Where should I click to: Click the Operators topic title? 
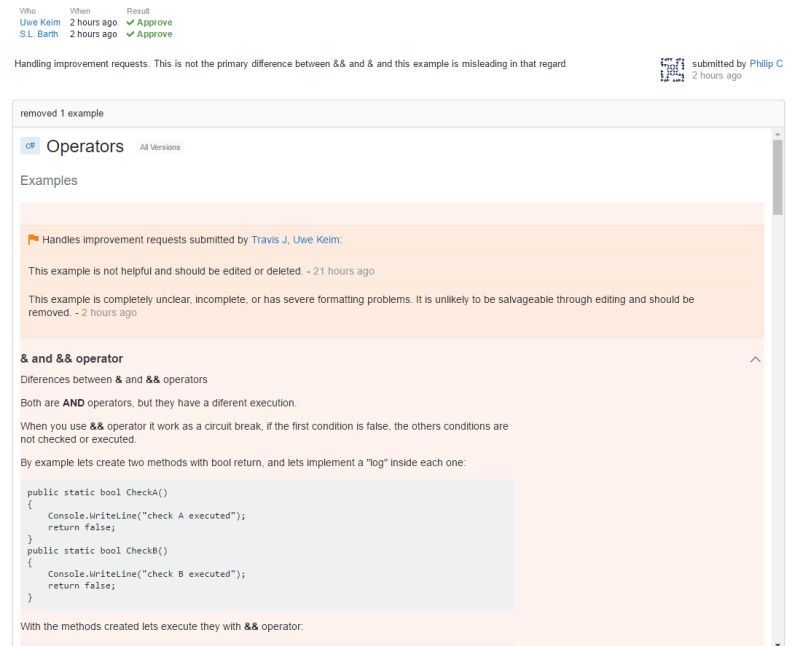[85, 146]
